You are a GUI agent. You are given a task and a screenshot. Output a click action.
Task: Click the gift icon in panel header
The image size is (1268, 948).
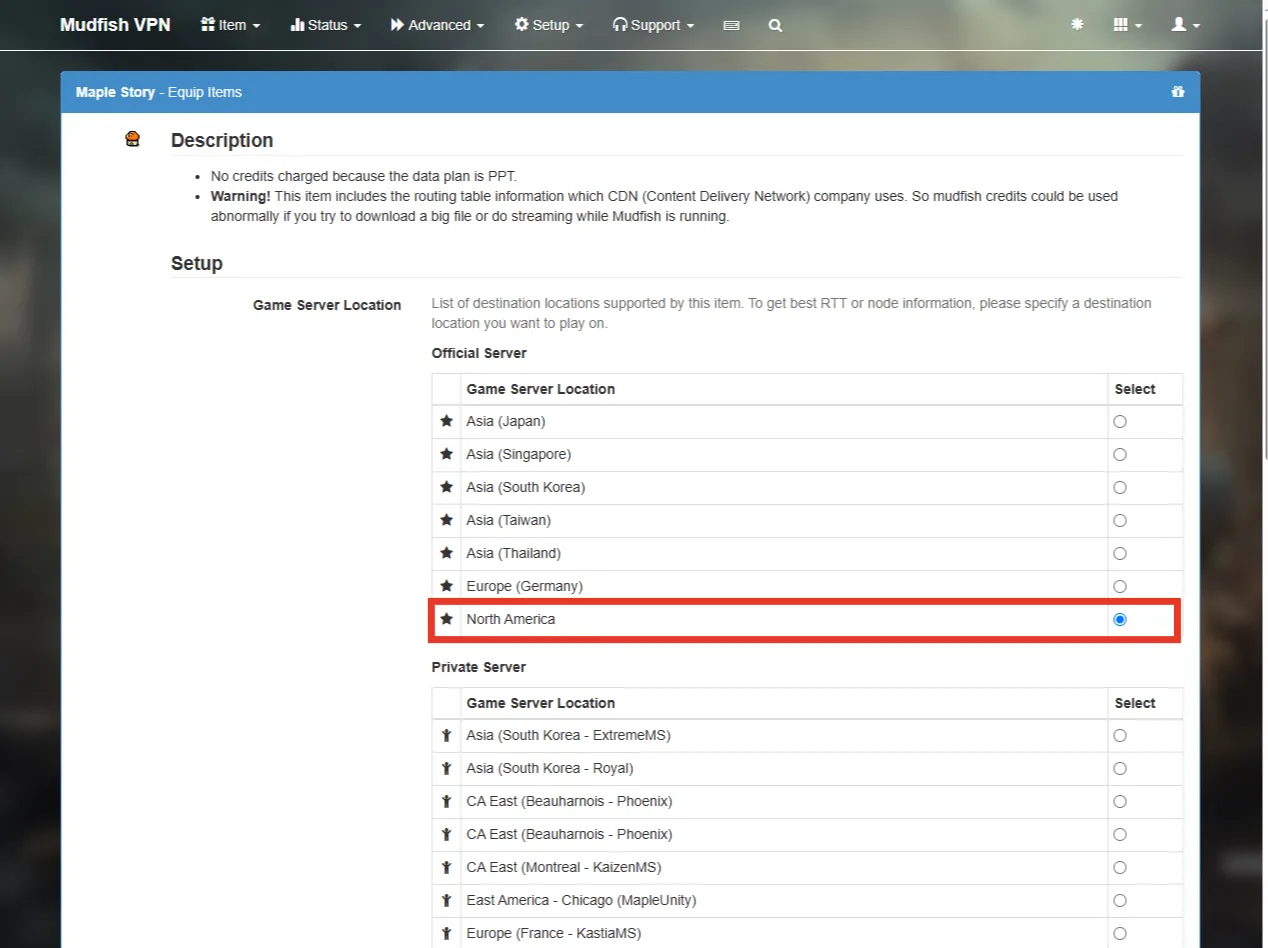click(1178, 92)
